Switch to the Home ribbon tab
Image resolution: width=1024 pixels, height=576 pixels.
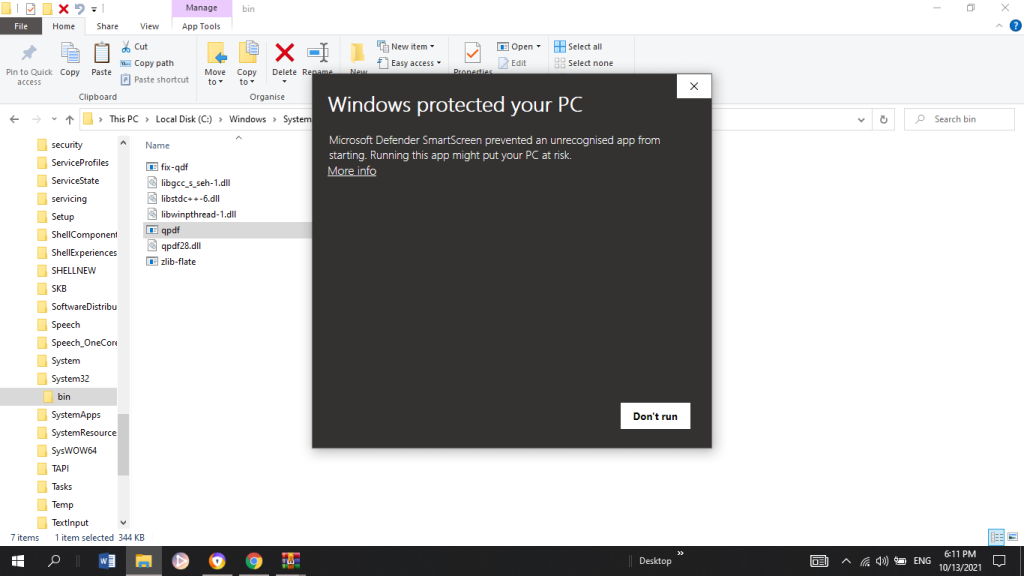pyautogui.click(x=63, y=26)
